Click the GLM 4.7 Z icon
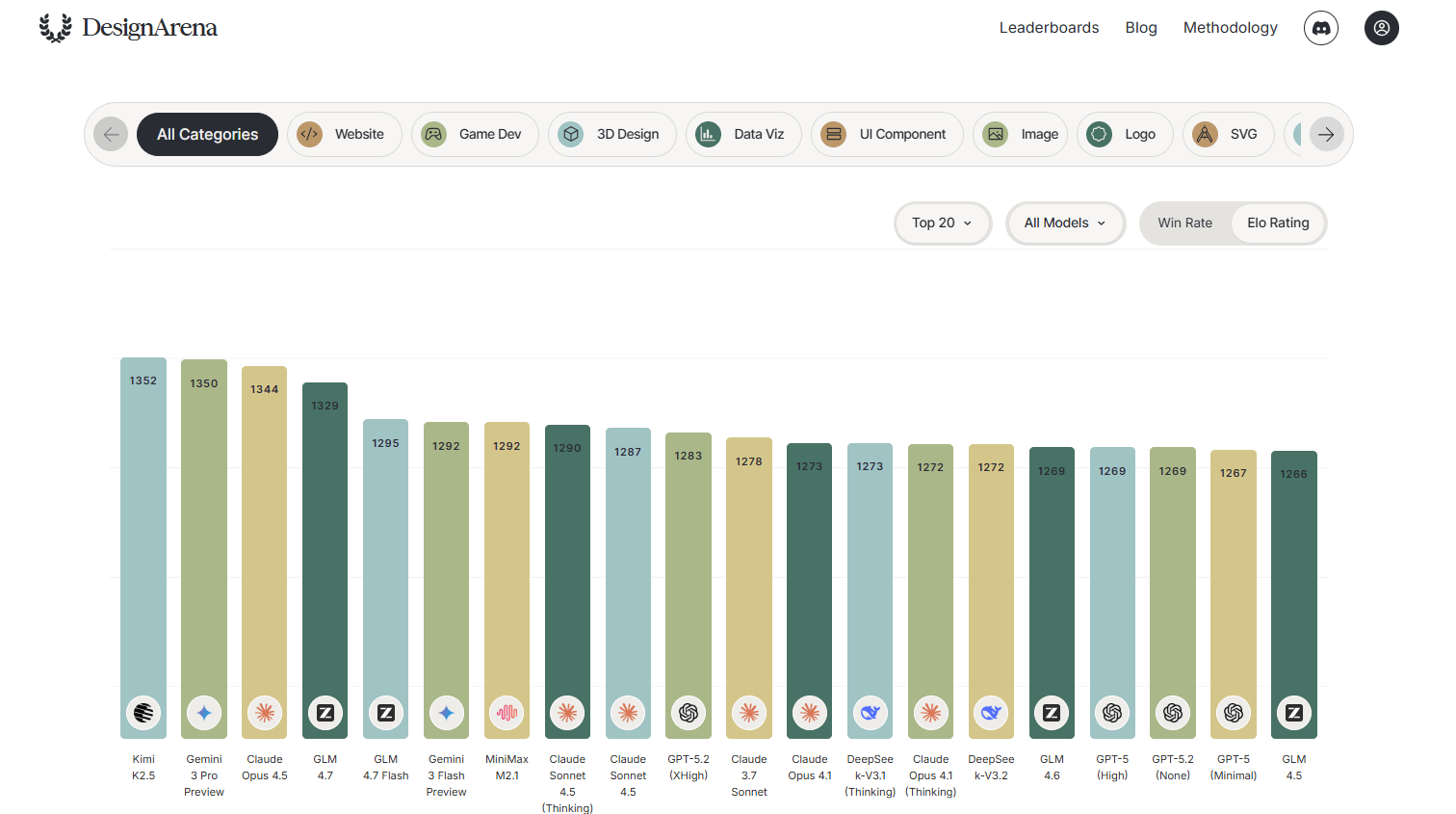 pos(325,713)
